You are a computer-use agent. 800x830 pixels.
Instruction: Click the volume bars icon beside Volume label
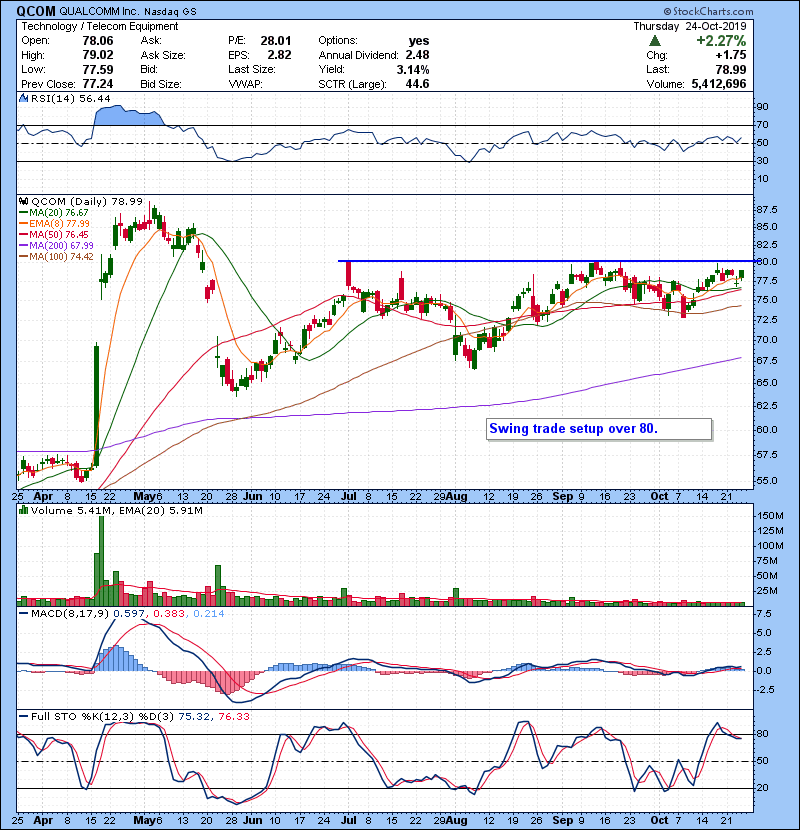coord(23,510)
